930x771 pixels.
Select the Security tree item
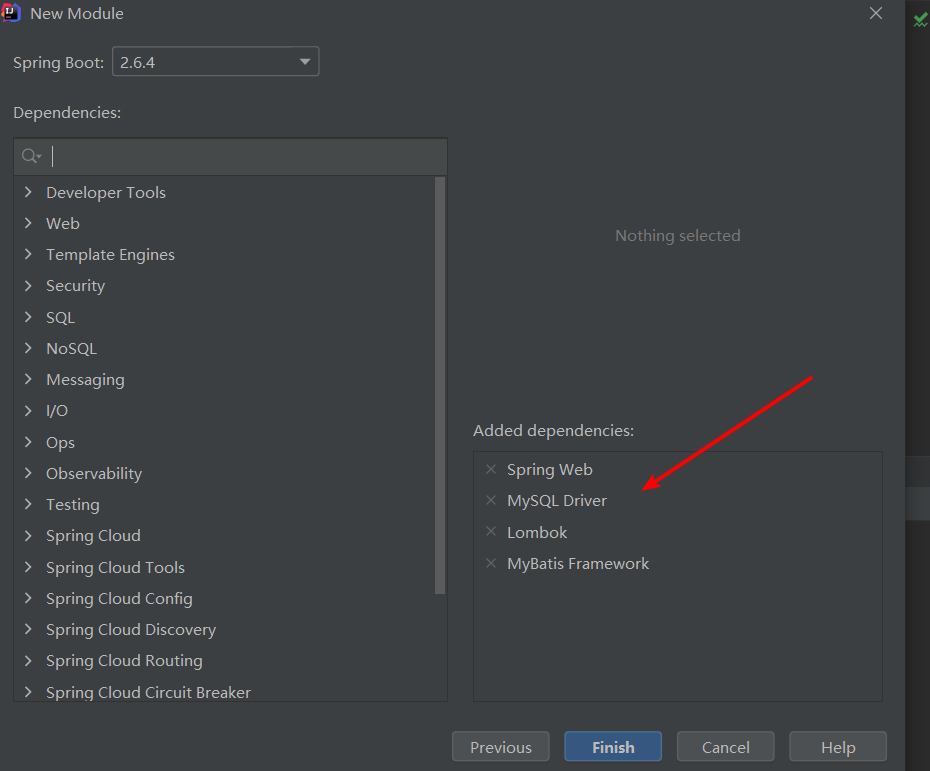pos(75,286)
